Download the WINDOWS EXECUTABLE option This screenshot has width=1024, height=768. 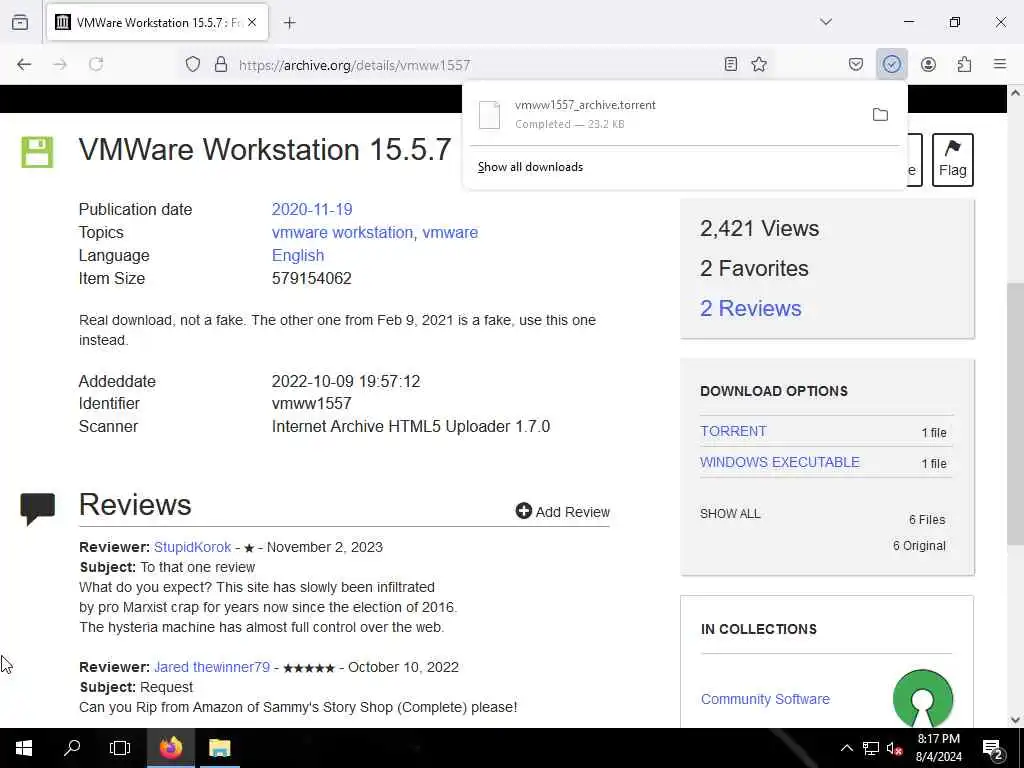pyautogui.click(x=780, y=462)
